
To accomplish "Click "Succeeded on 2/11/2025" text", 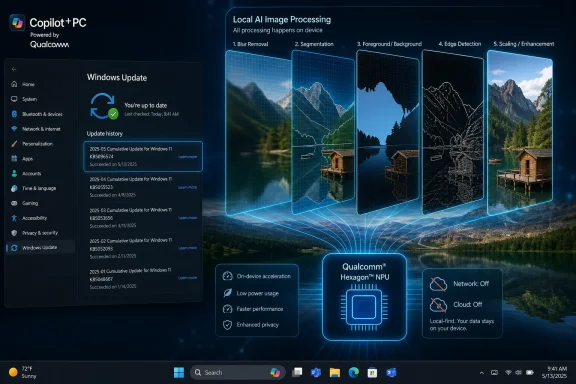I will point(113,256).
